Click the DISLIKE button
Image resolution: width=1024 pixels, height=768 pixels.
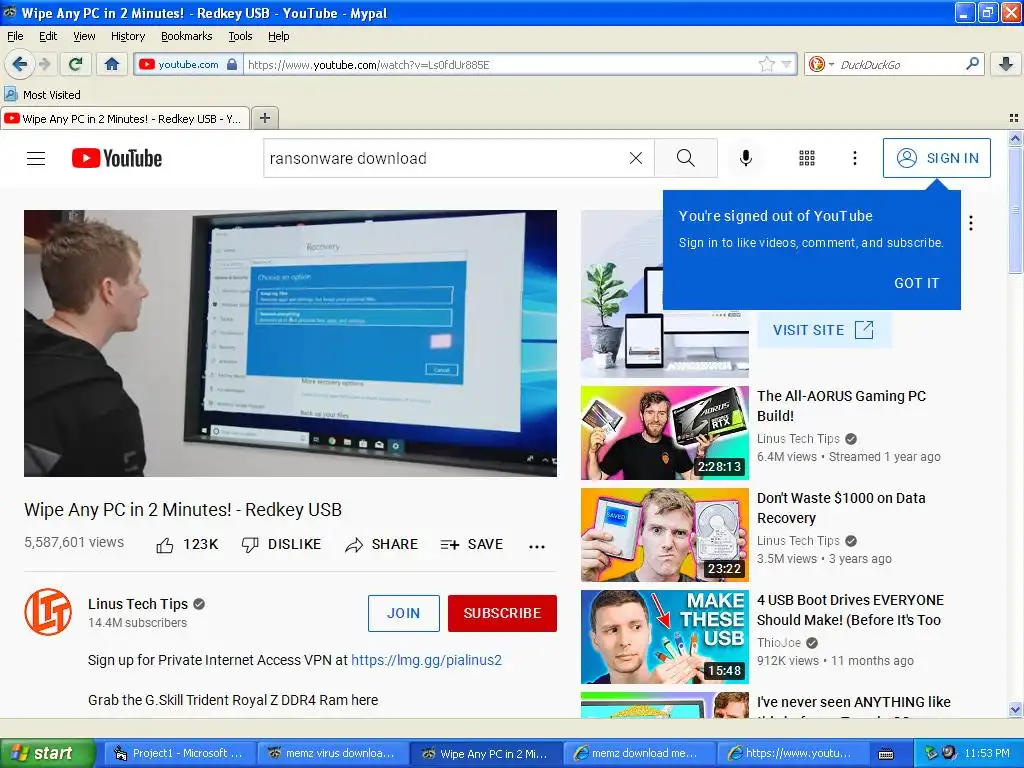(281, 545)
